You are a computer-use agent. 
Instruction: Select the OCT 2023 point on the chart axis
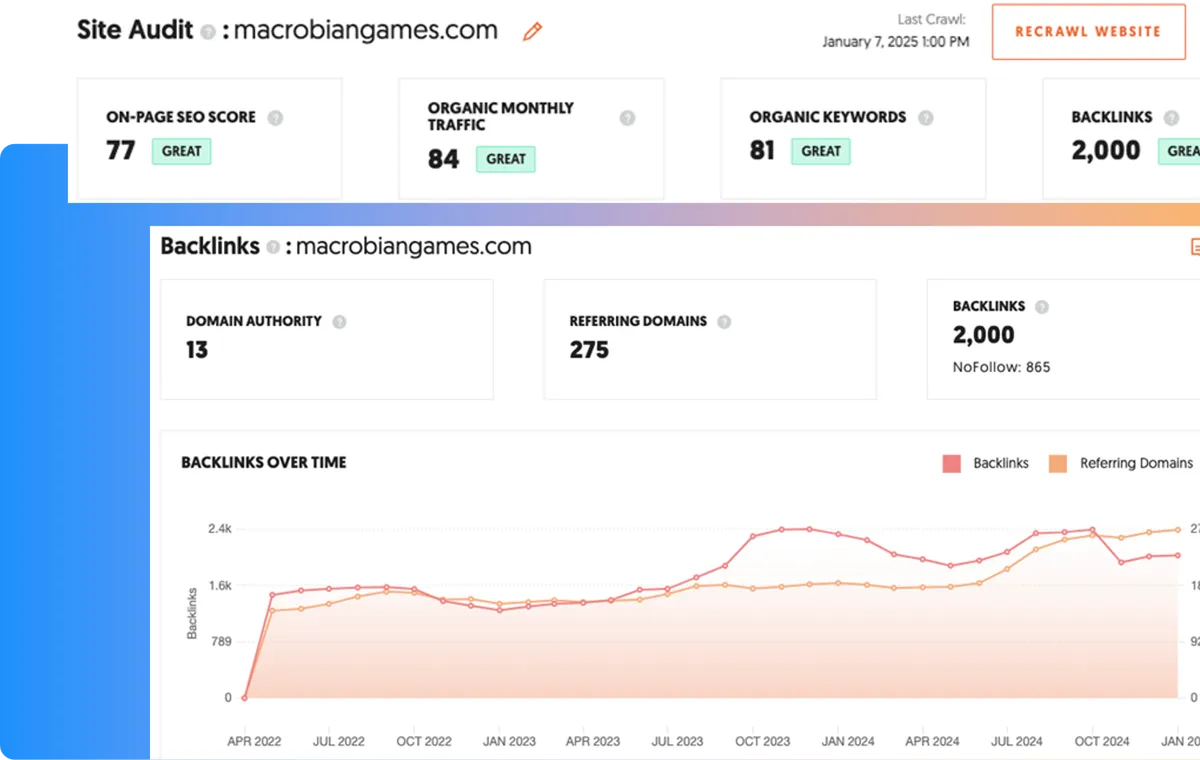click(763, 741)
